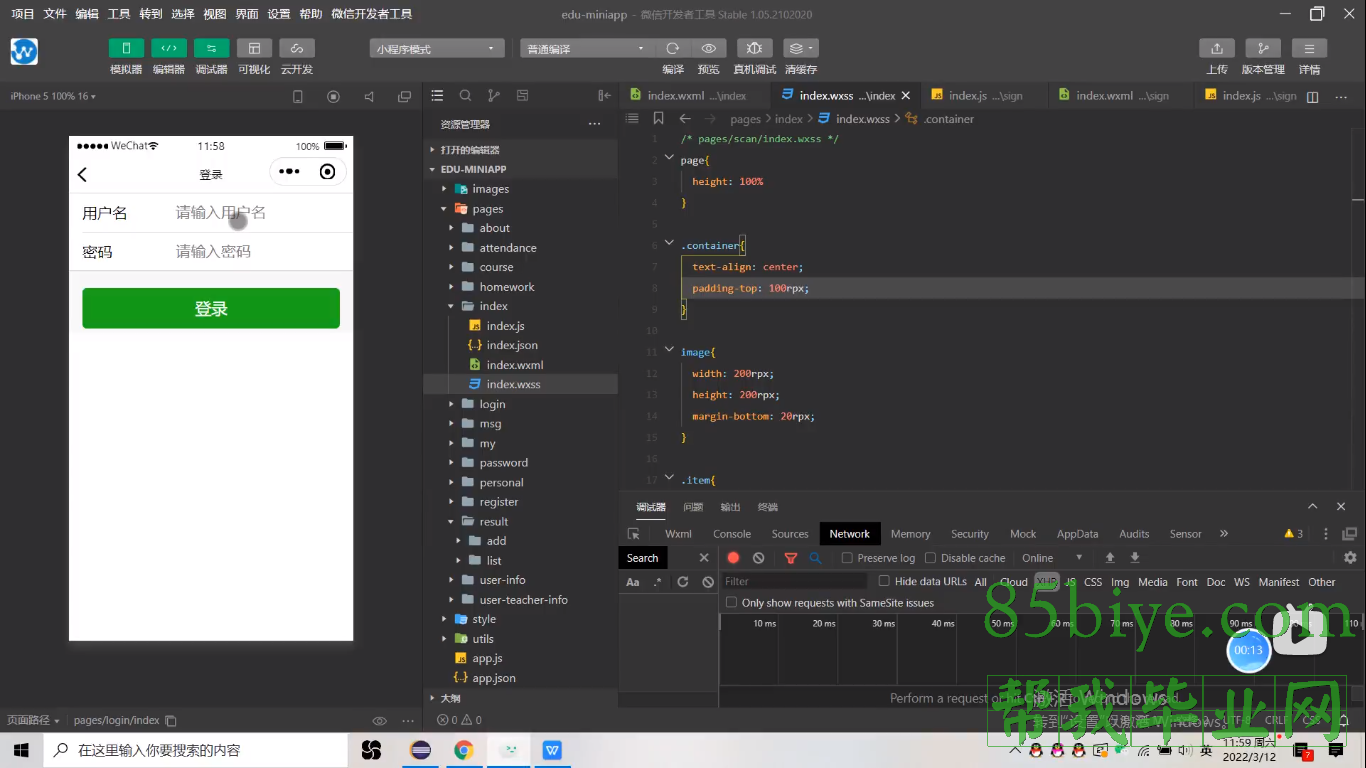The height and width of the screenshot is (768, 1366).
Task: Toggle the network filter funnel icon
Action: pyautogui.click(x=791, y=558)
